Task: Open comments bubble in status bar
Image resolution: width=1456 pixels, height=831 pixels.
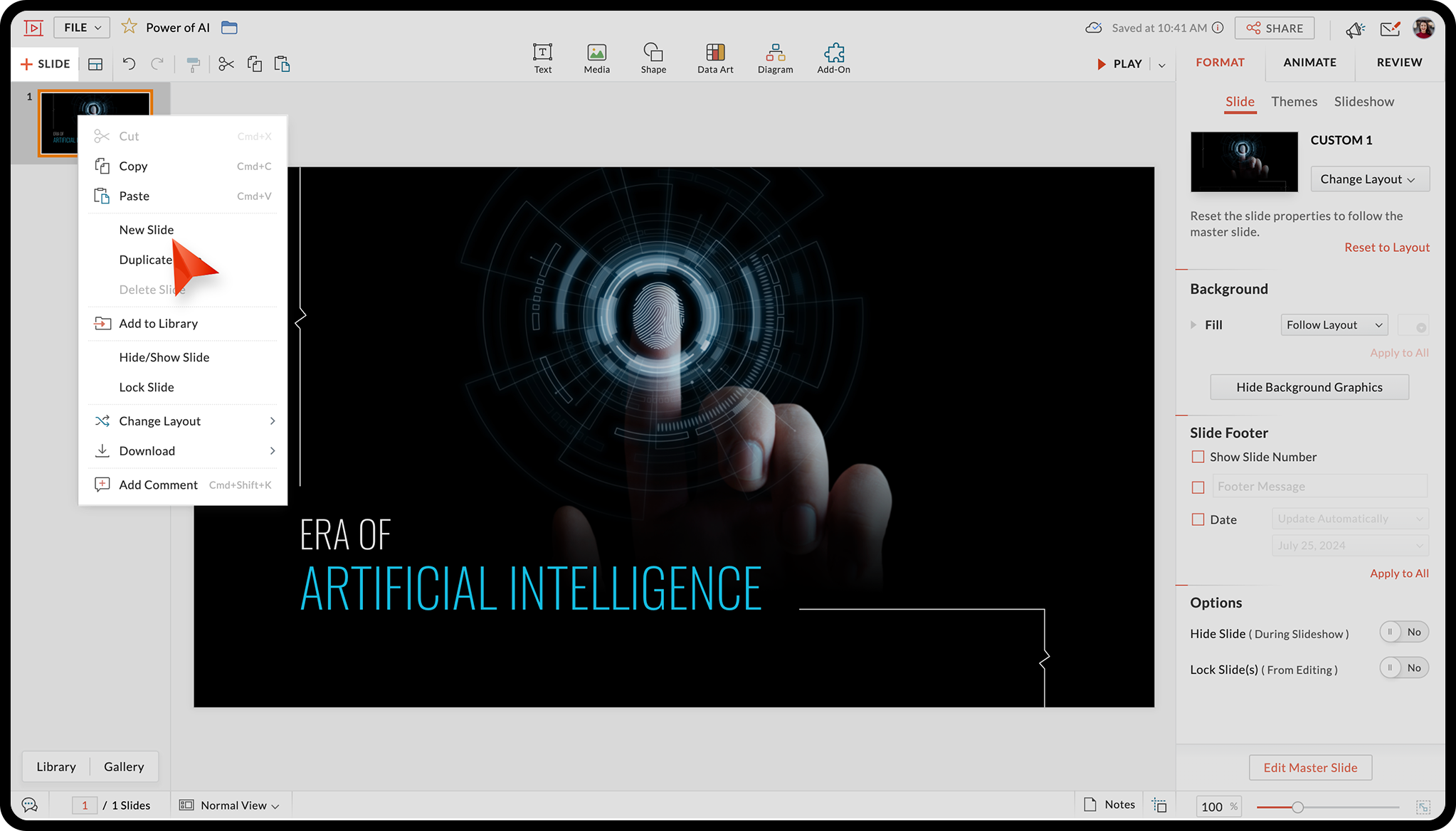Action: (29, 805)
